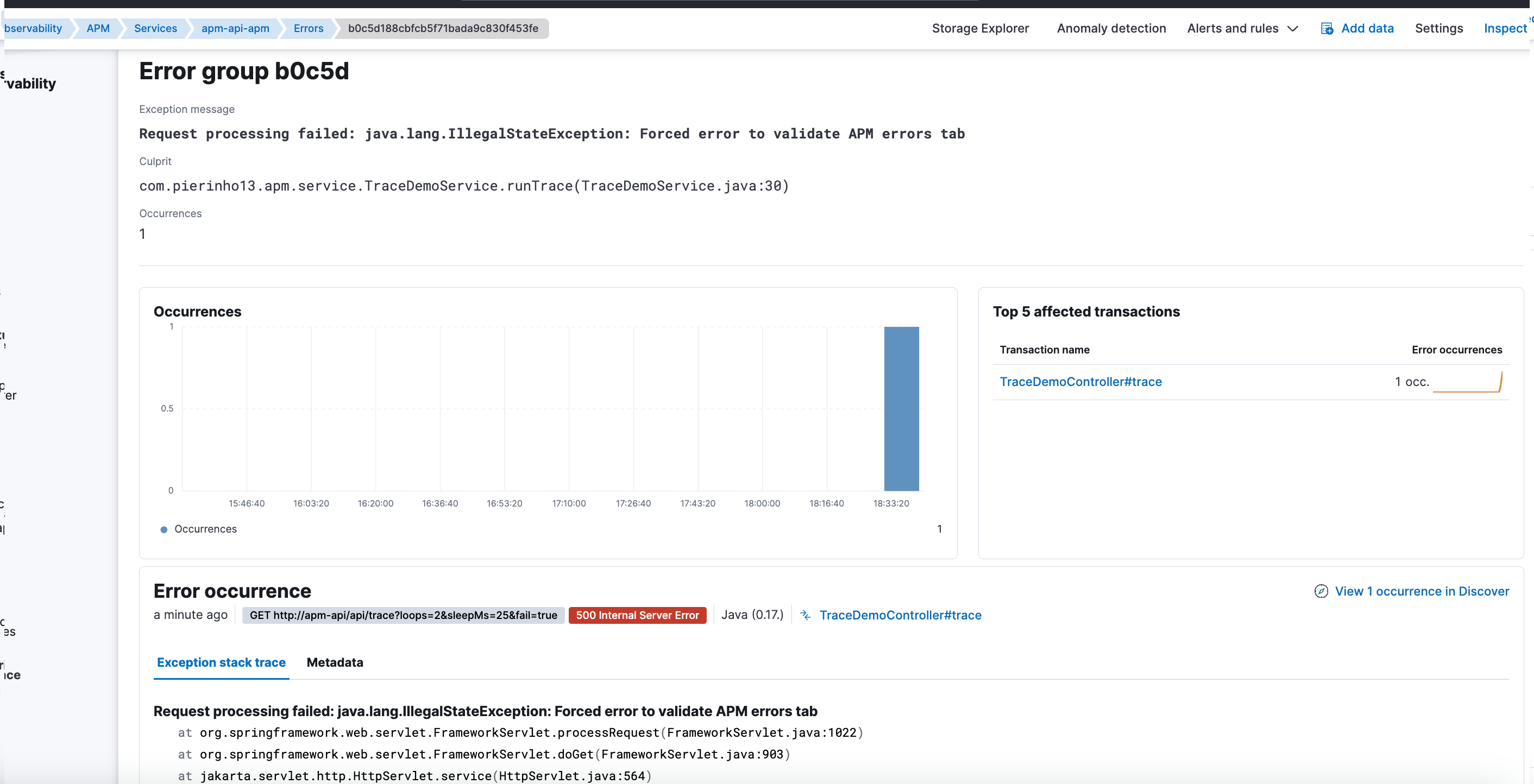Open TraceDemoController#trace in affected transactions table
Image resolution: width=1534 pixels, height=784 pixels.
(1080, 382)
